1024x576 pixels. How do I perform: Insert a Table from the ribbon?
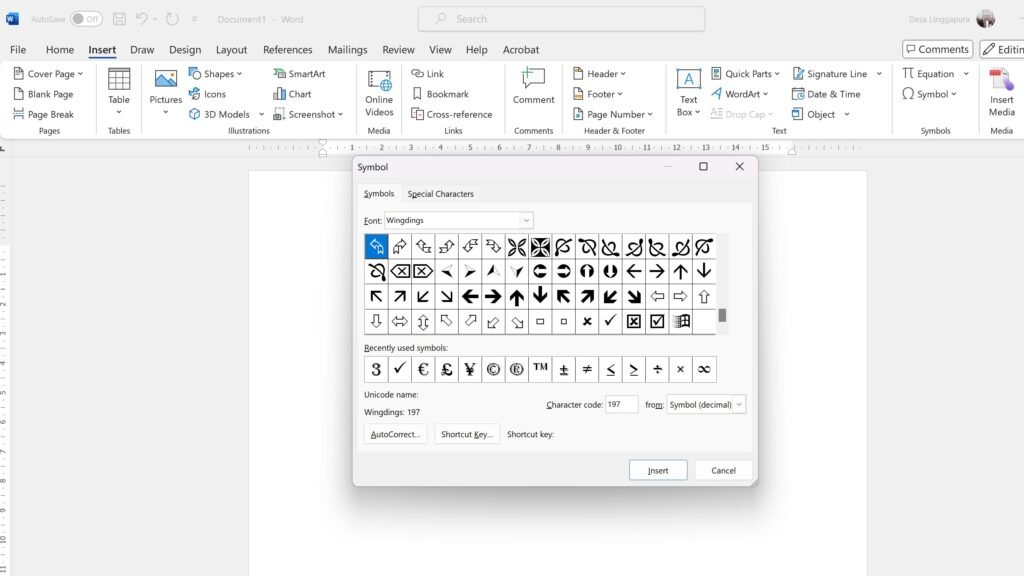(119, 81)
